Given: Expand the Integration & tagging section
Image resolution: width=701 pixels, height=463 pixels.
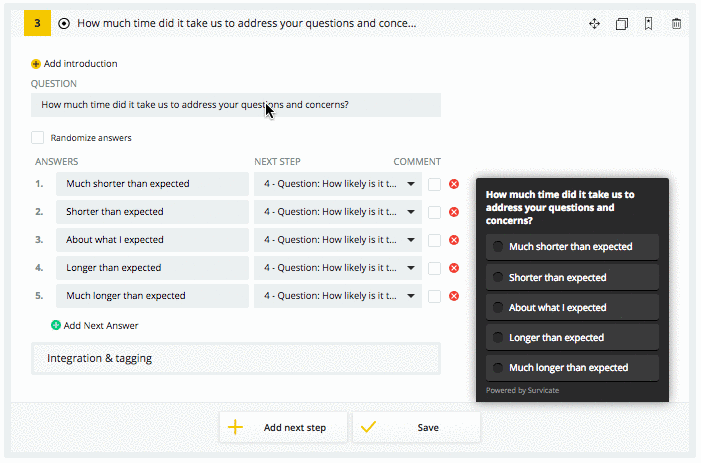Looking at the screenshot, I should (x=236, y=358).
